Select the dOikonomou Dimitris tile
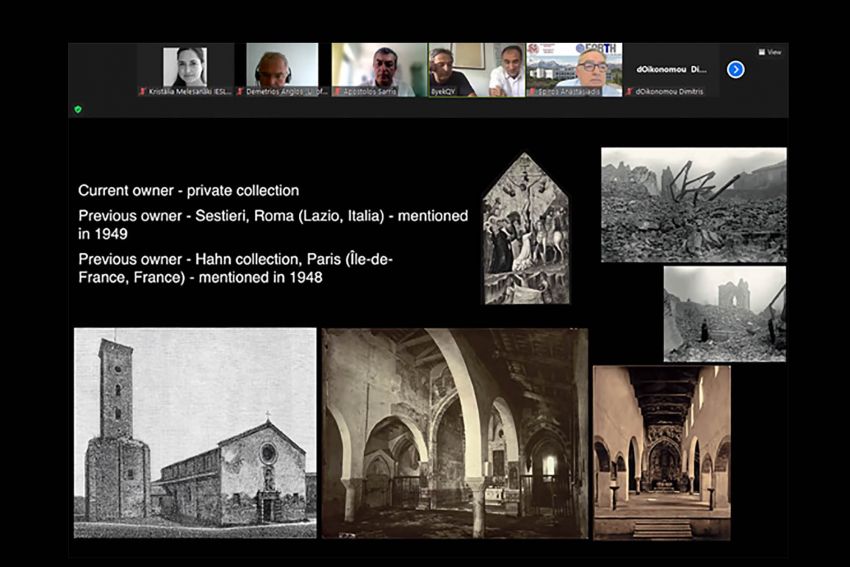This screenshot has width=850, height=567. tap(672, 70)
